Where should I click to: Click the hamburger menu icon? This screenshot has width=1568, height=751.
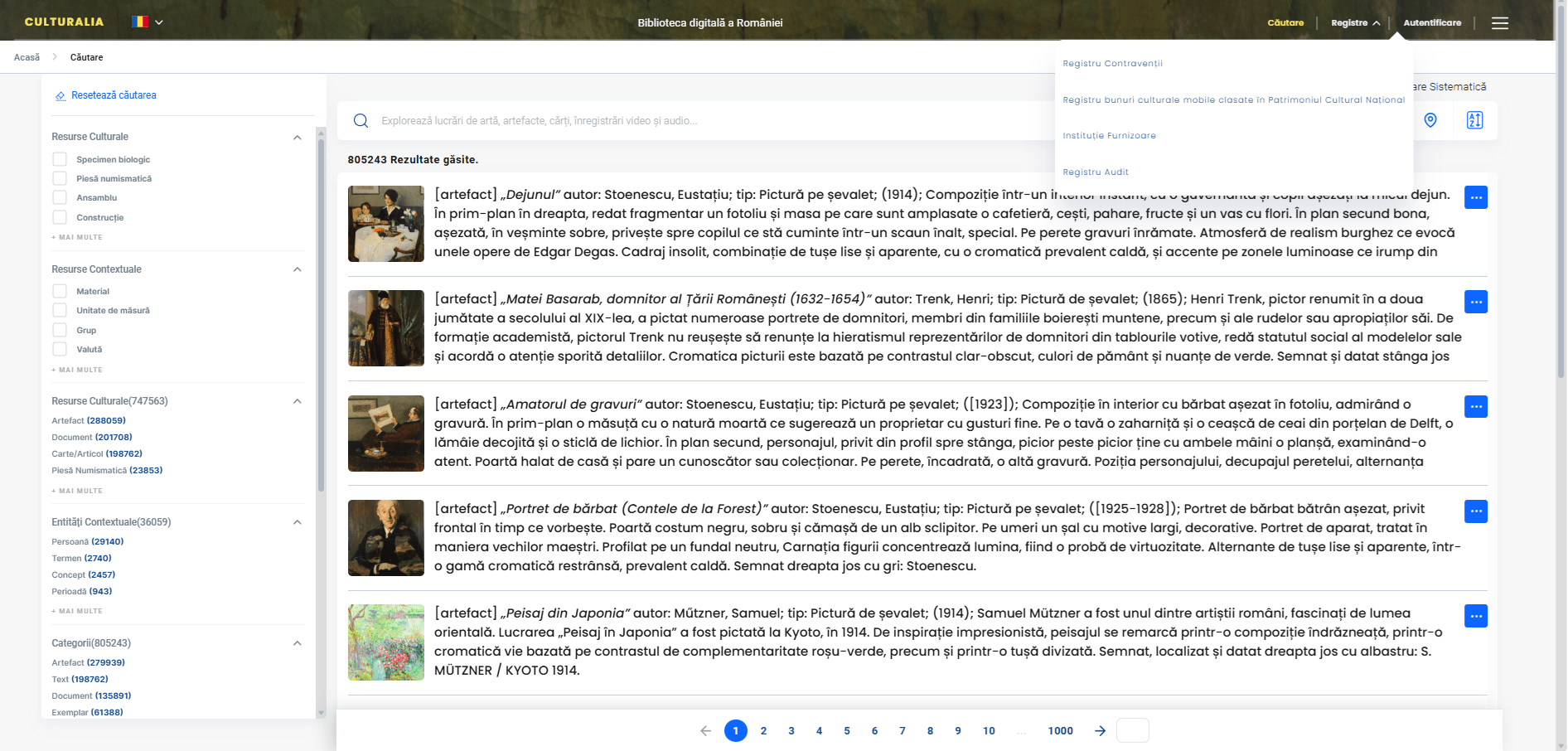pos(1499,23)
